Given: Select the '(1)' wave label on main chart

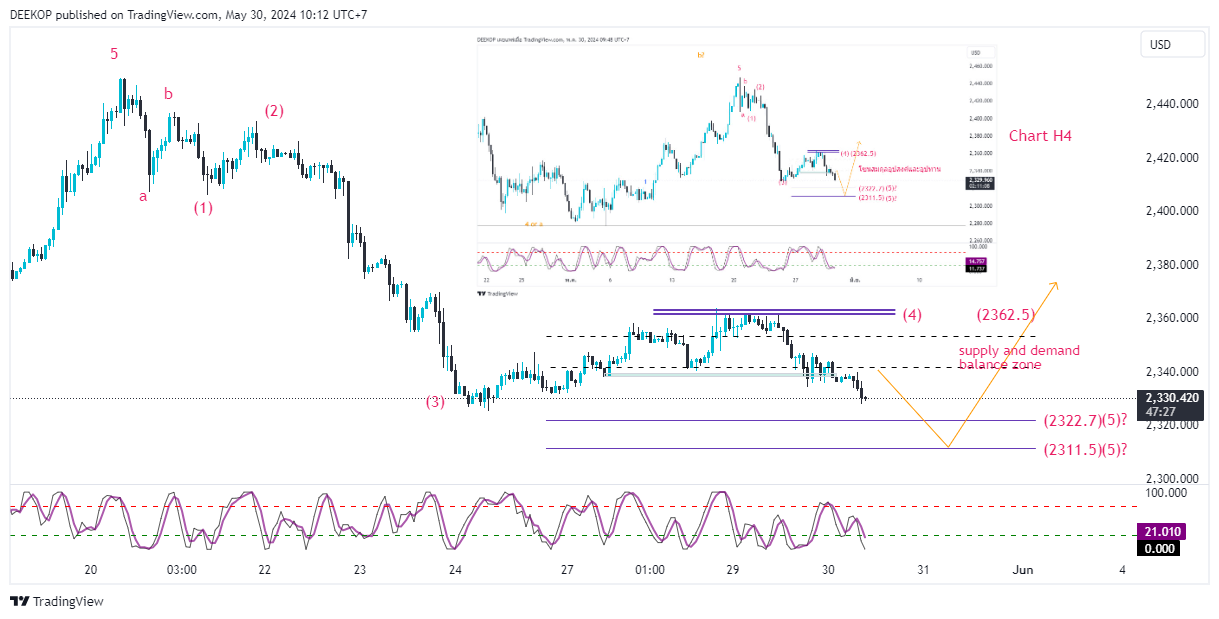Looking at the screenshot, I should 203,208.
